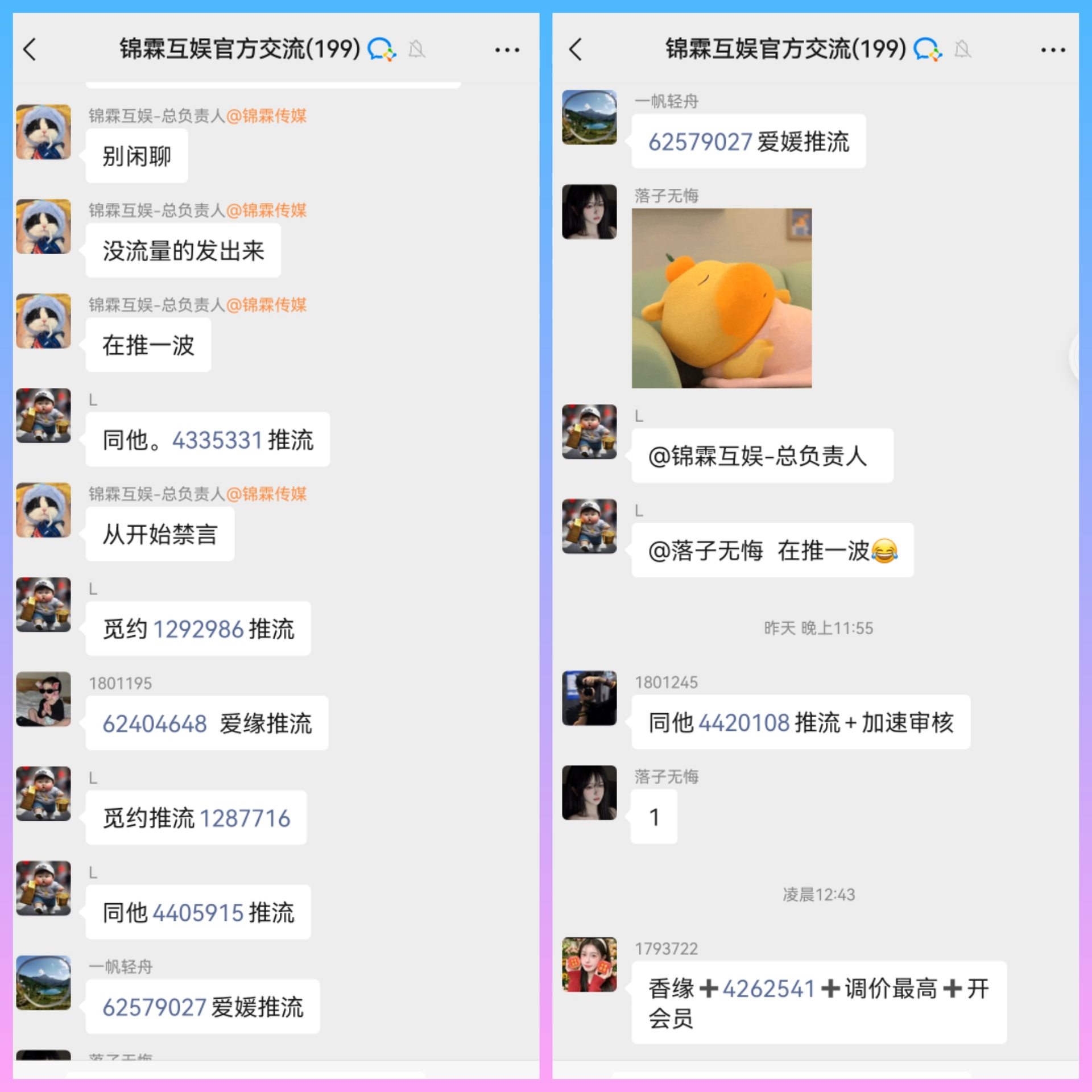Screen dimensions: 1092x1092
Task: Tap the back arrow in right chat header
Action: [x=576, y=49]
